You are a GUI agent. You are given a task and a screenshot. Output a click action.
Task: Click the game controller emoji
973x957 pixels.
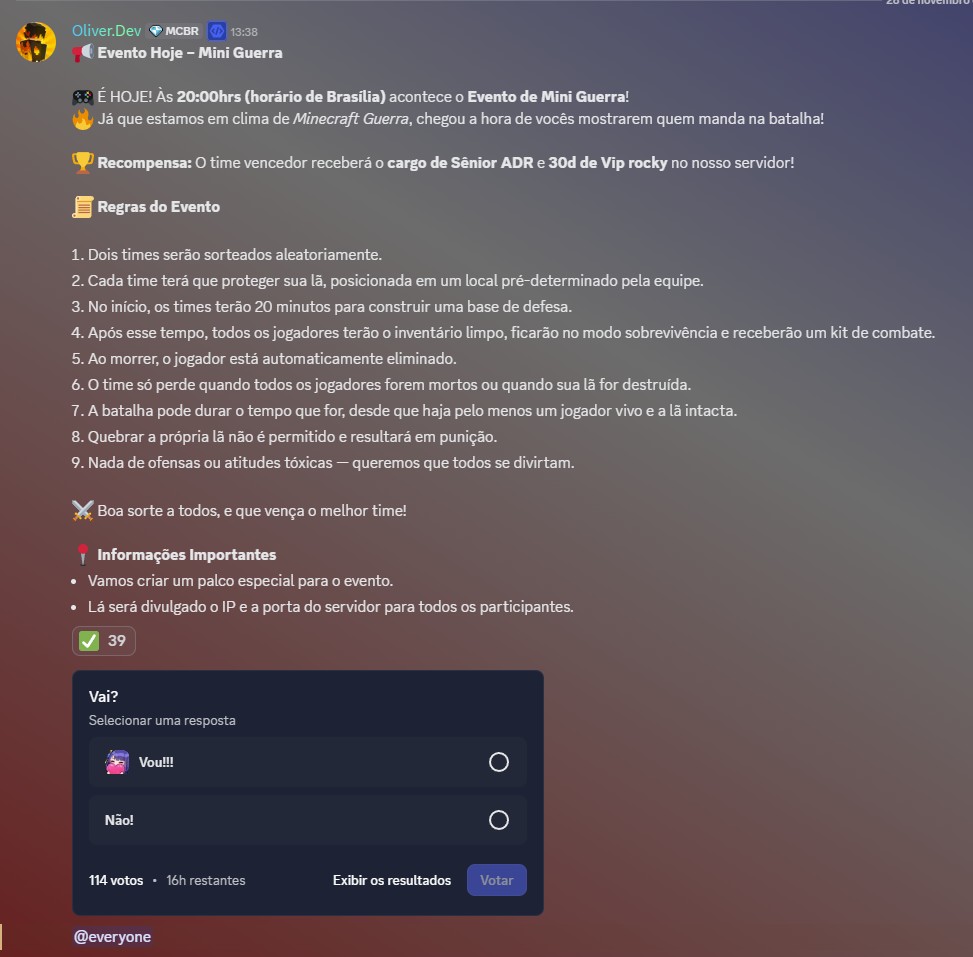click(83, 97)
